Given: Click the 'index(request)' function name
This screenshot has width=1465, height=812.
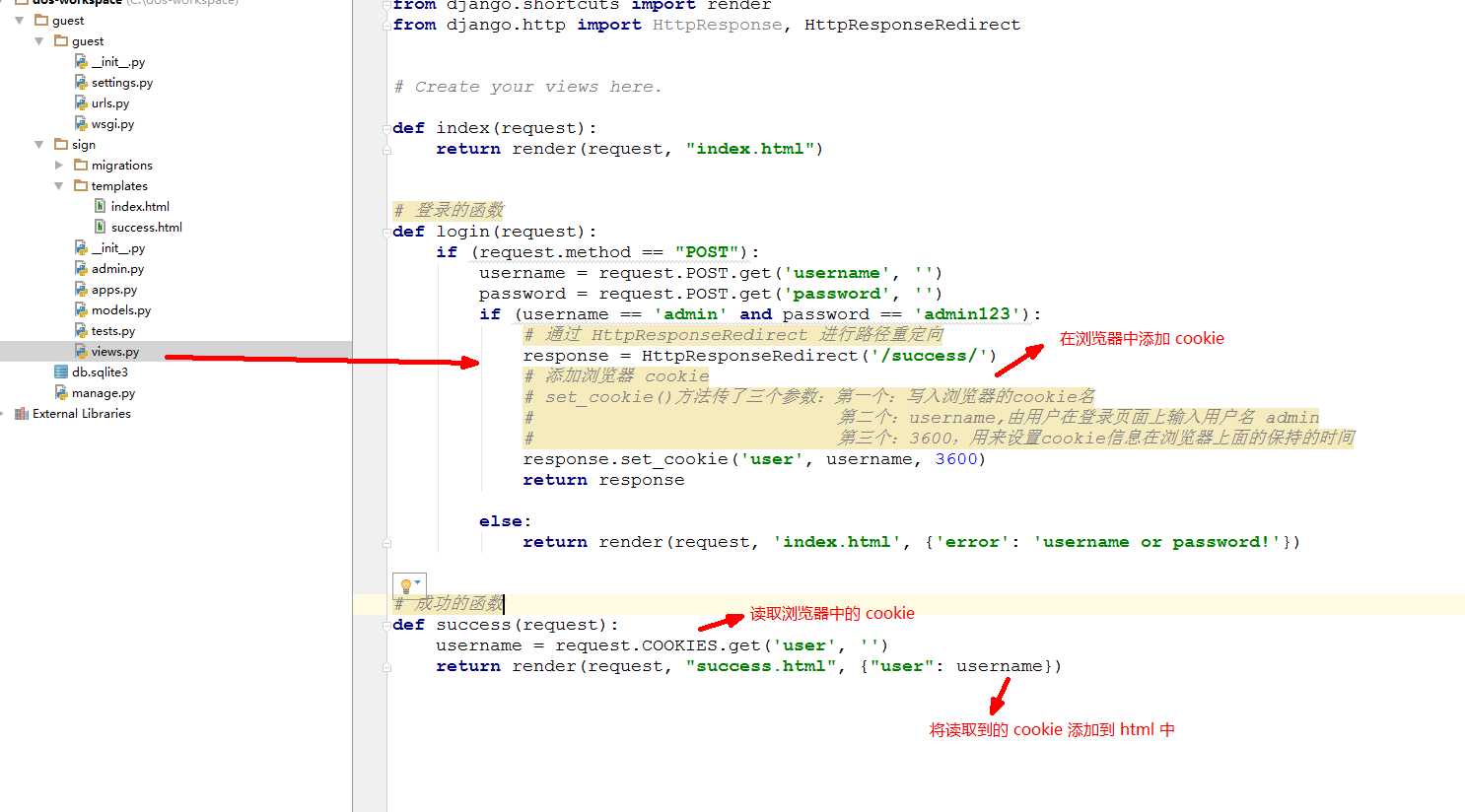Looking at the screenshot, I should (x=511, y=128).
